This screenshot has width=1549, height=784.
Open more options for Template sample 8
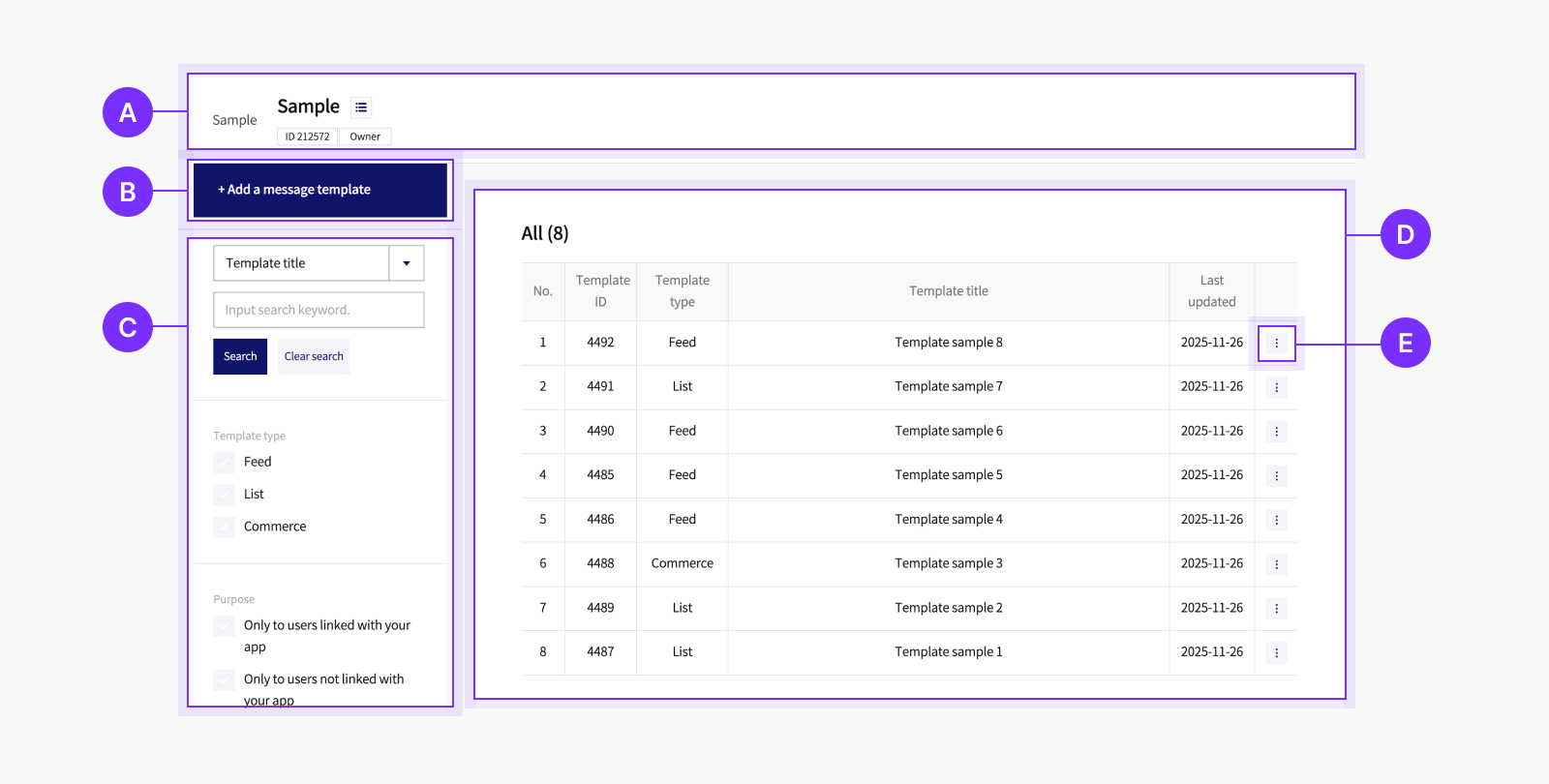[1276, 344]
